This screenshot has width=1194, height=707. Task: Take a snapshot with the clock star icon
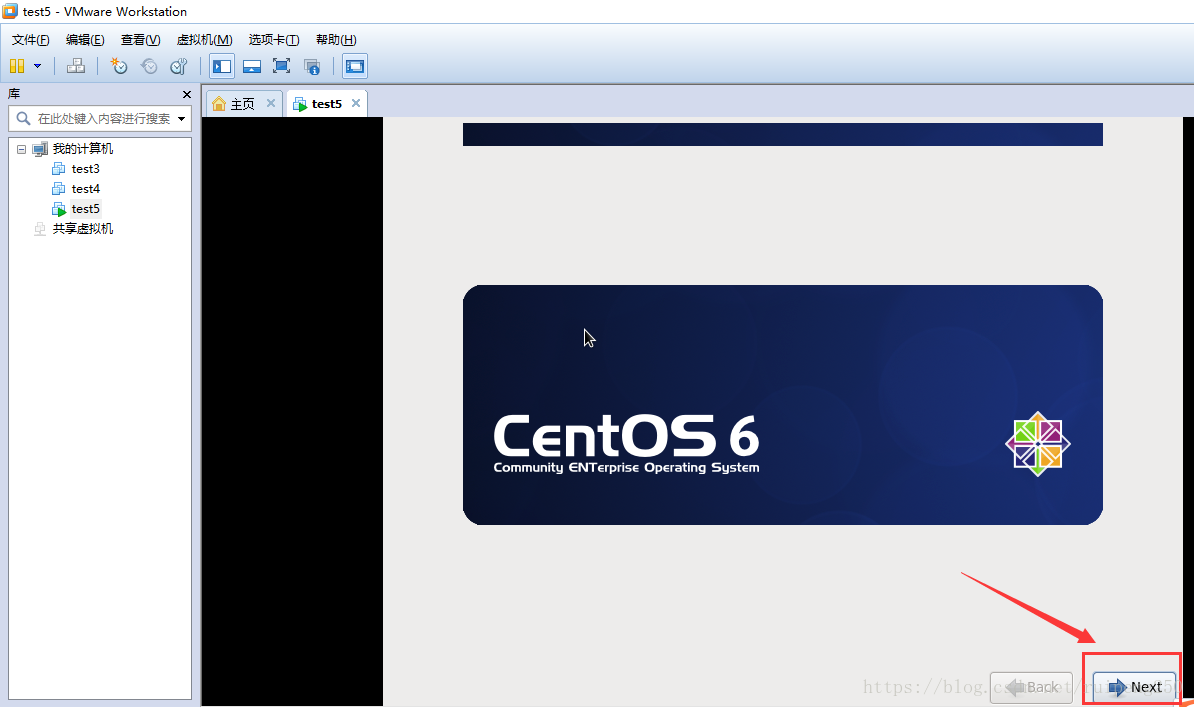pyautogui.click(x=119, y=66)
